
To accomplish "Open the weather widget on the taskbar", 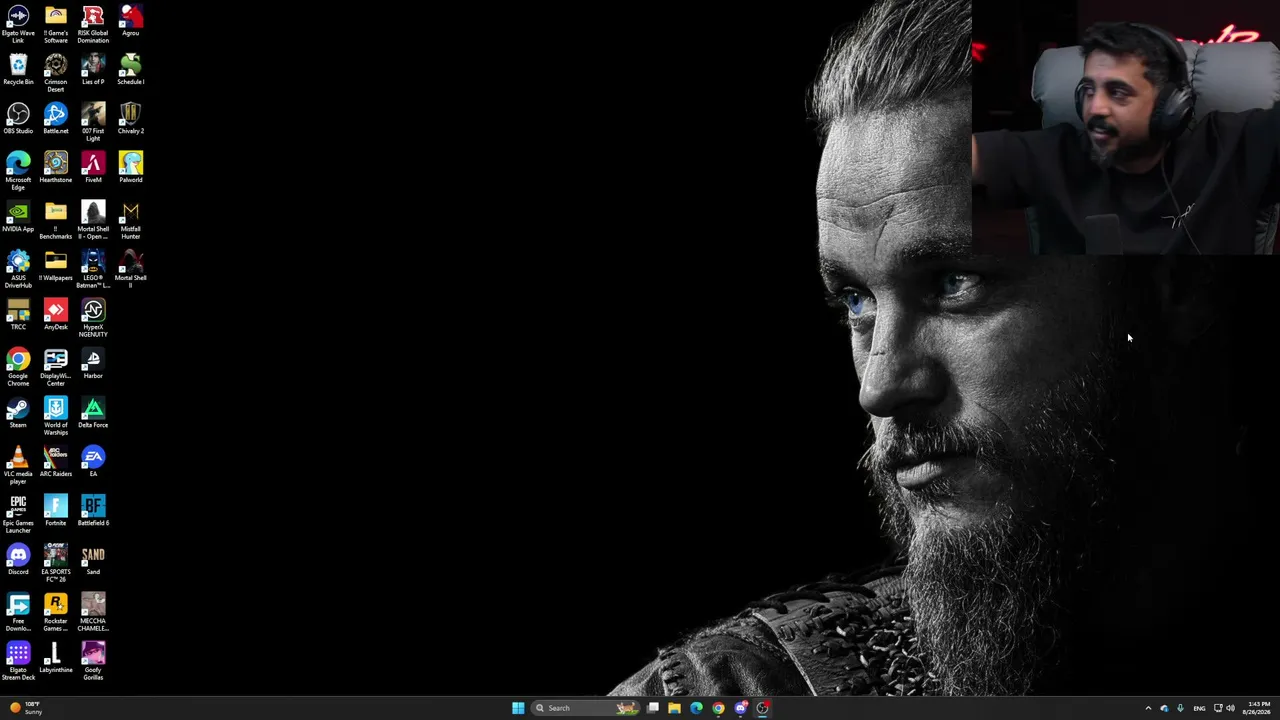I will [25, 708].
